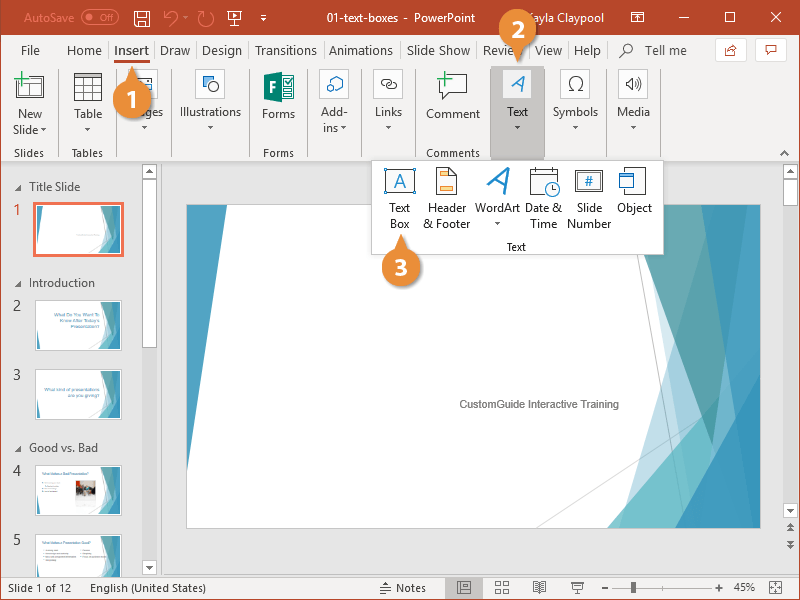Insert the Date & Time

pos(543,198)
